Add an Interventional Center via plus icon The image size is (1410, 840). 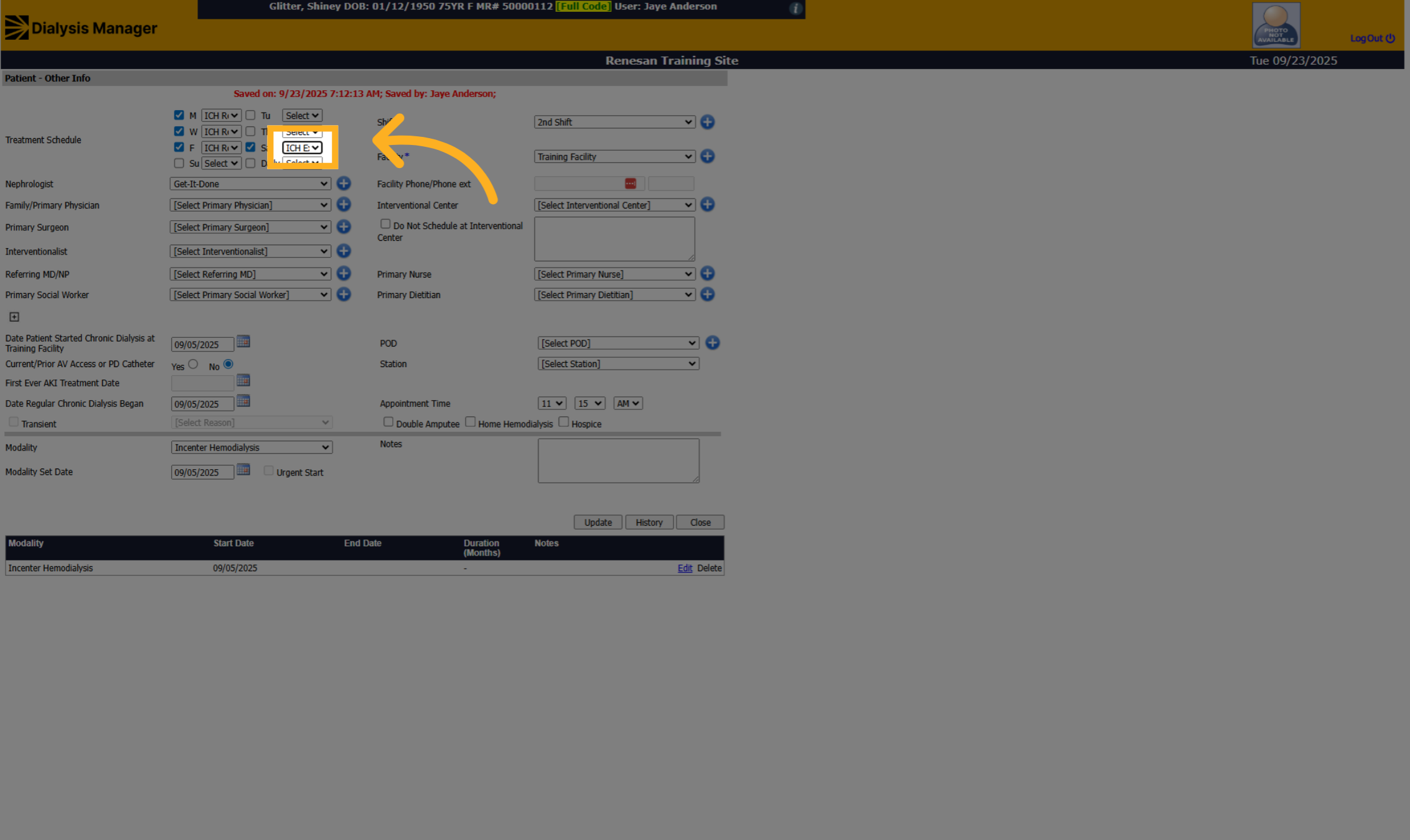pyautogui.click(x=707, y=205)
